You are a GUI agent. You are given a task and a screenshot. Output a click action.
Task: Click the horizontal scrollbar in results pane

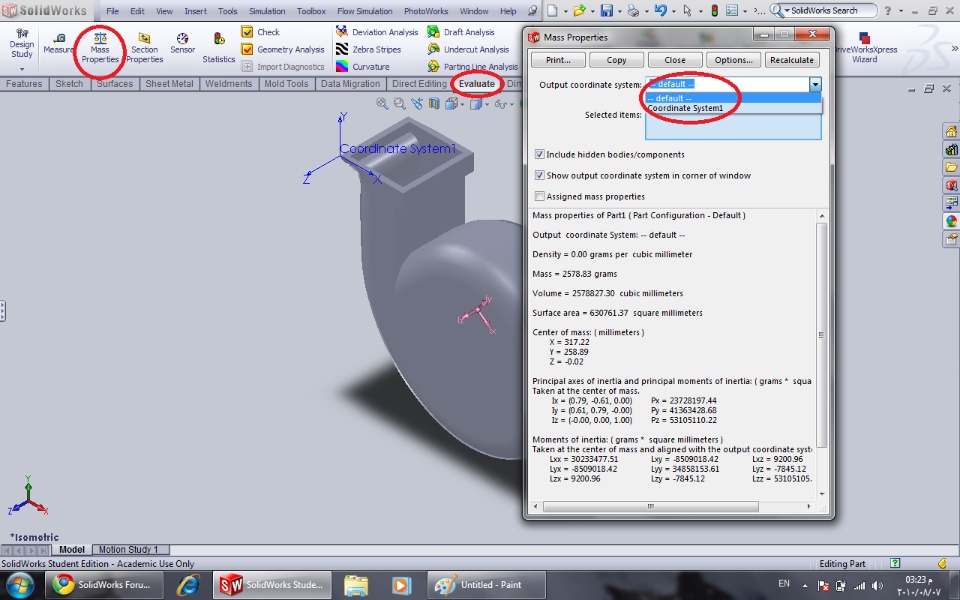pos(650,506)
